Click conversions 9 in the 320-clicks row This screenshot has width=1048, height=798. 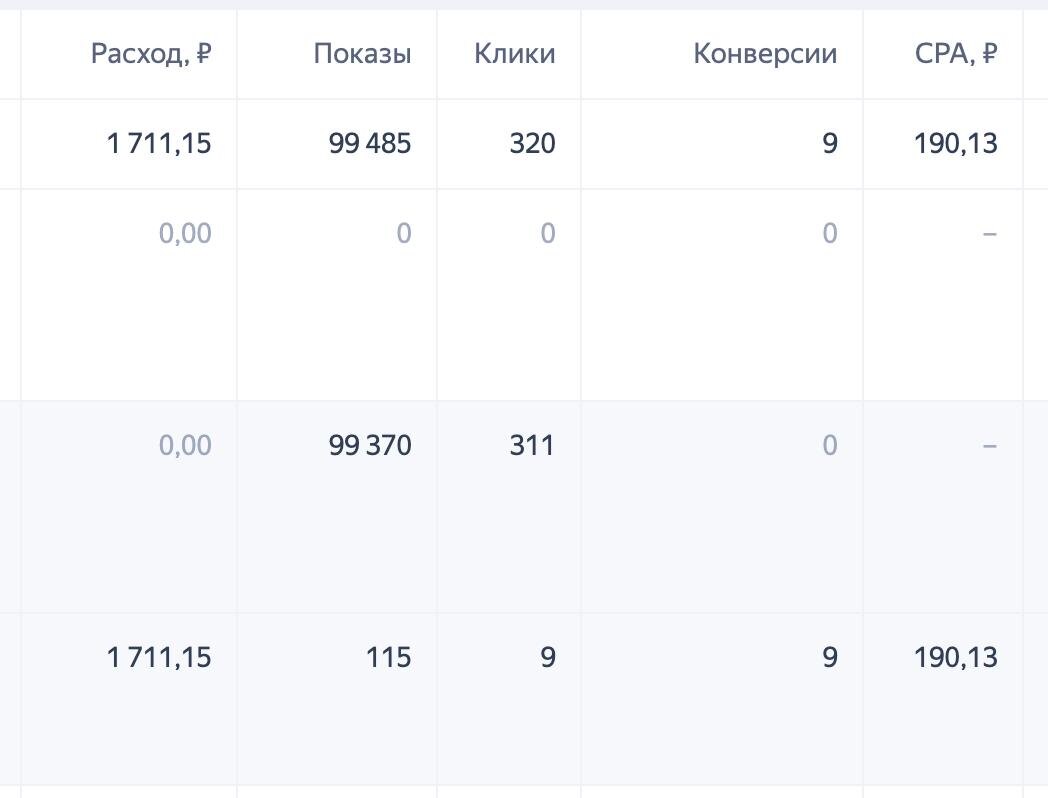point(829,144)
